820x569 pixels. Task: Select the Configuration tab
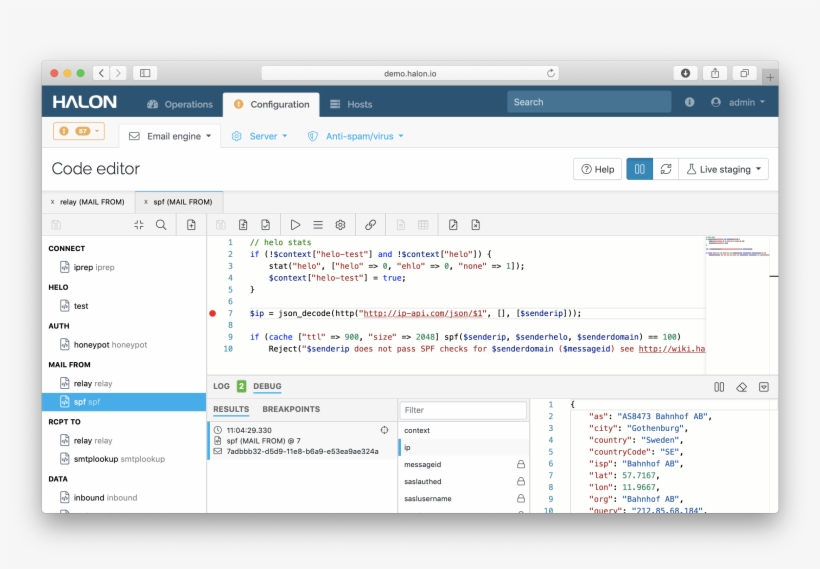[271, 104]
